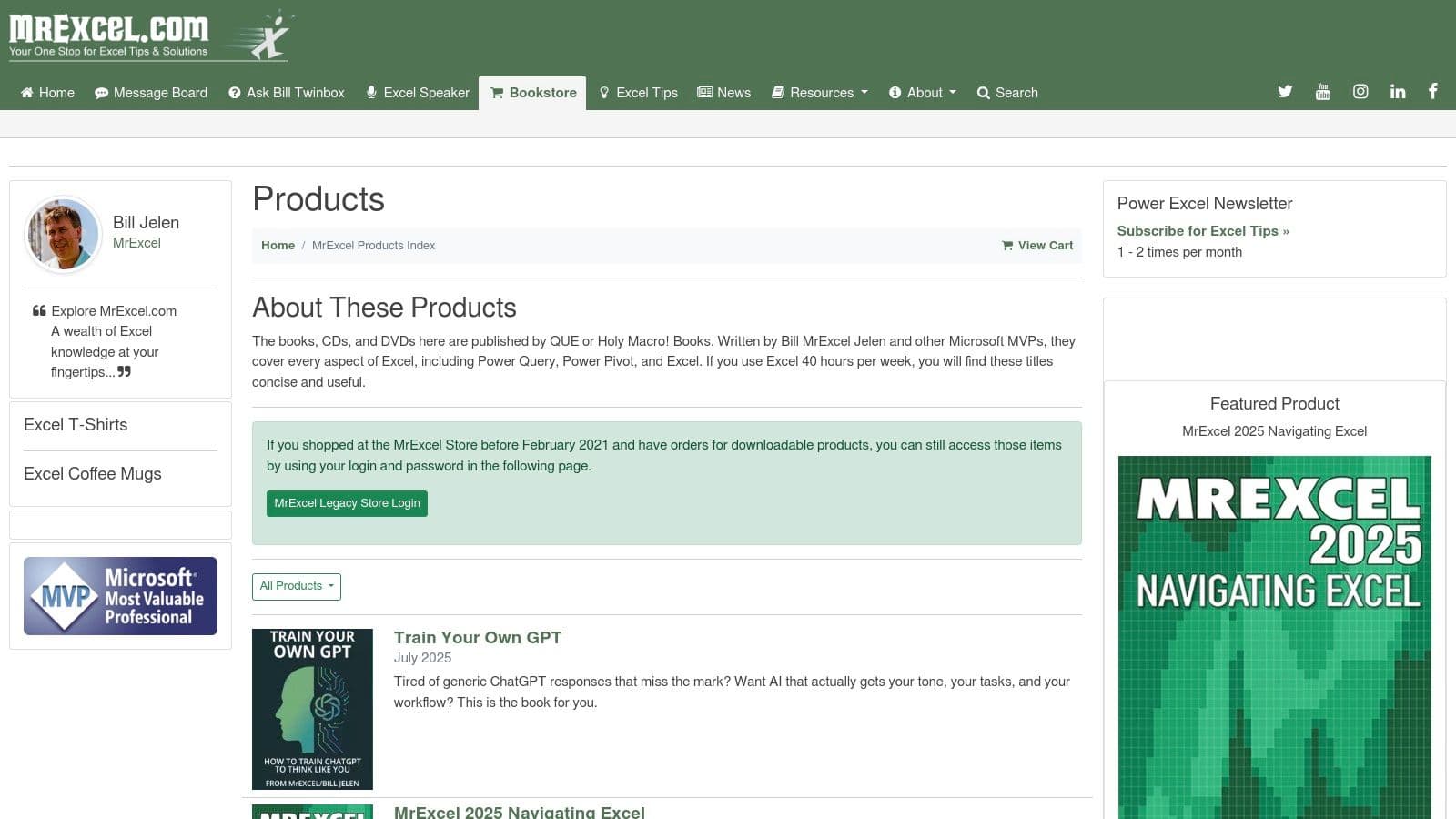The image size is (1456, 819).
Task: Open the LinkedIn icon link
Action: [1397, 92]
